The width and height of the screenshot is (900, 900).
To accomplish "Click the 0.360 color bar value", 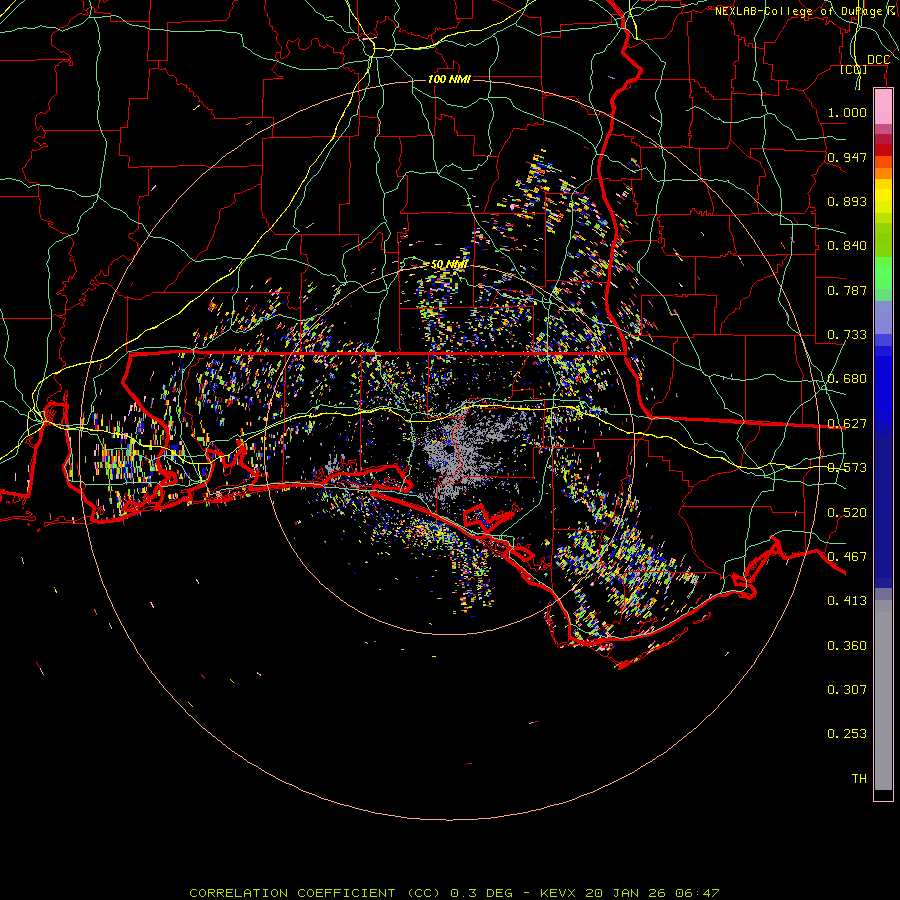I will [x=847, y=646].
